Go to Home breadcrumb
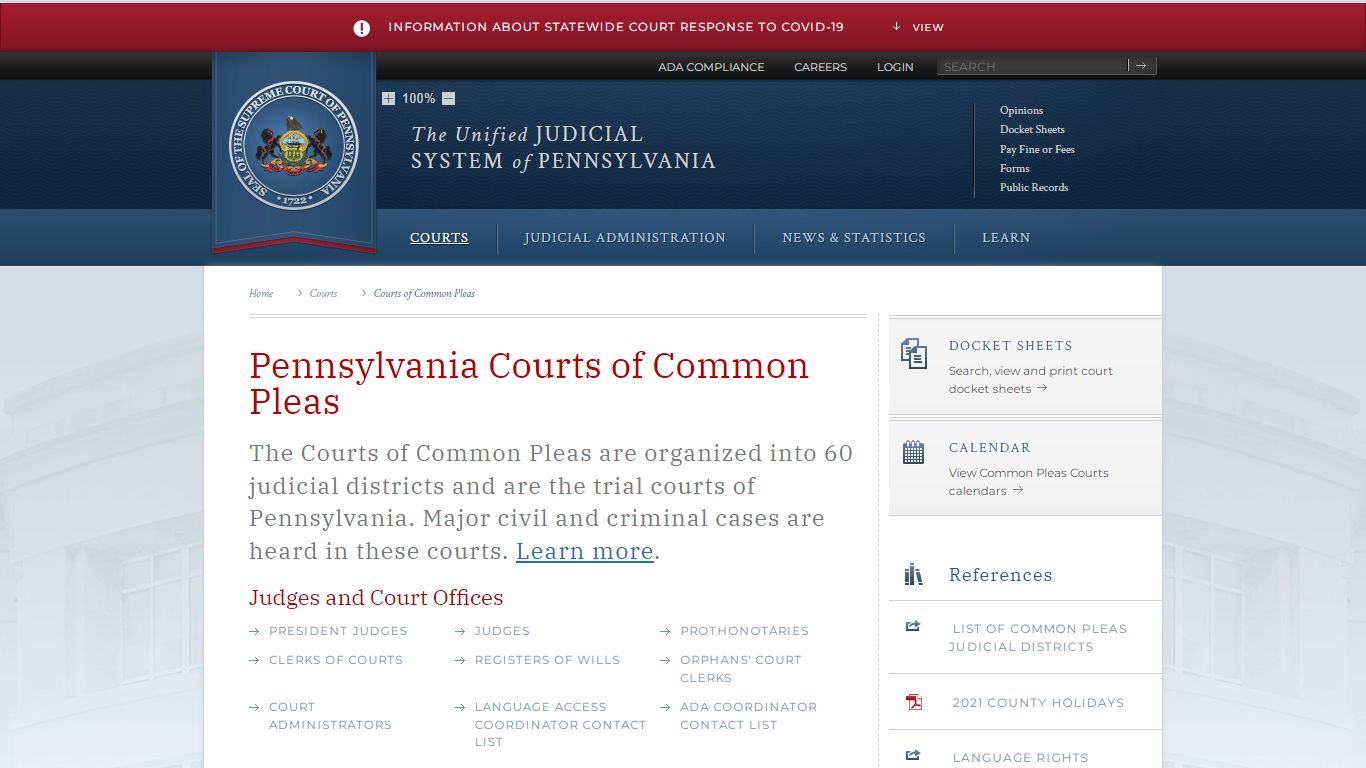This screenshot has width=1366, height=768. tap(261, 293)
